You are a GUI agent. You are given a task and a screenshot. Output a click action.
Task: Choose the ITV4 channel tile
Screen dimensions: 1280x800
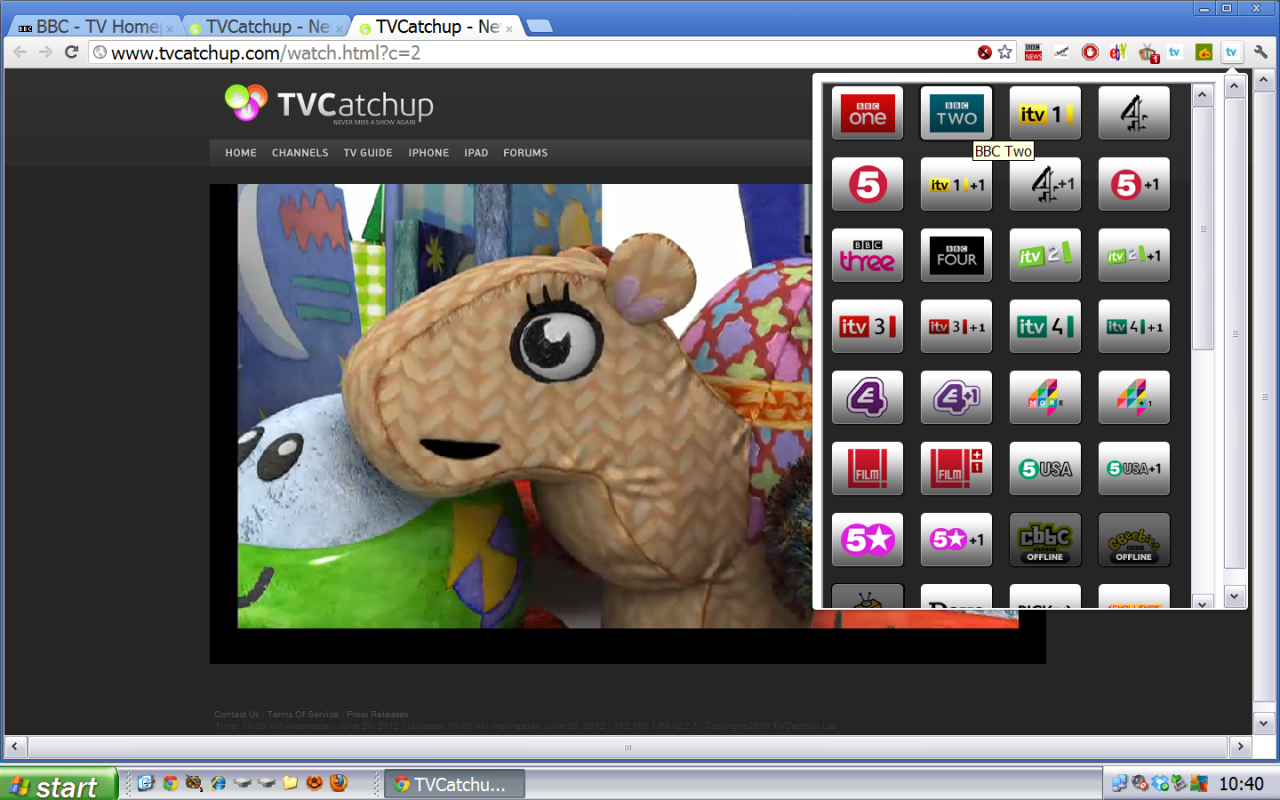(1045, 327)
